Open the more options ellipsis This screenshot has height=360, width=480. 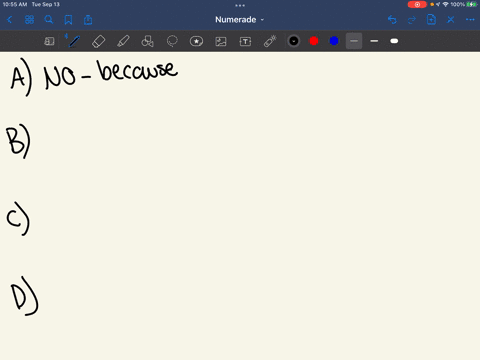click(470, 20)
